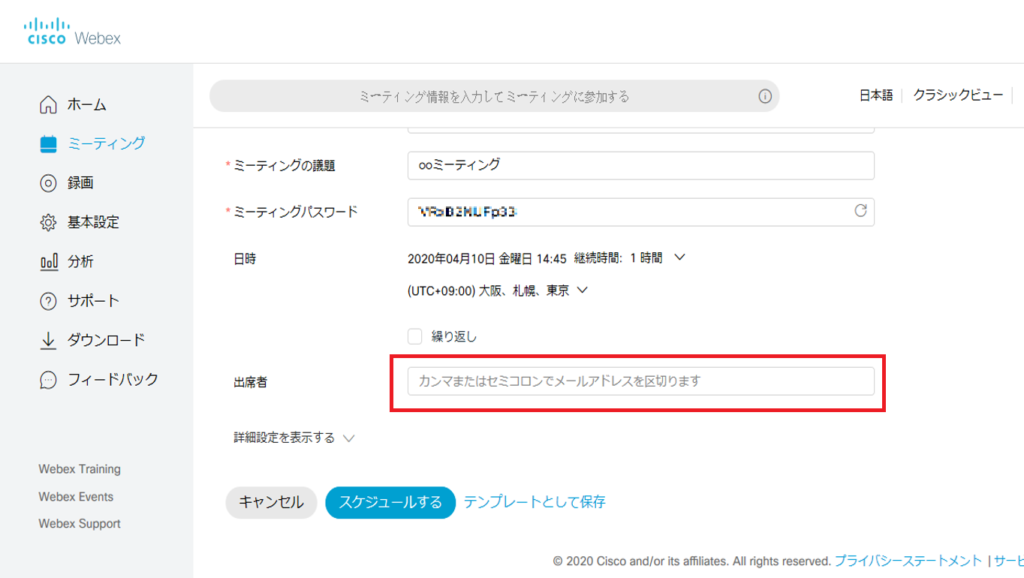1024x578 pixels.
Task: Click the スケジュールする button
Action: tap(390, 502)
